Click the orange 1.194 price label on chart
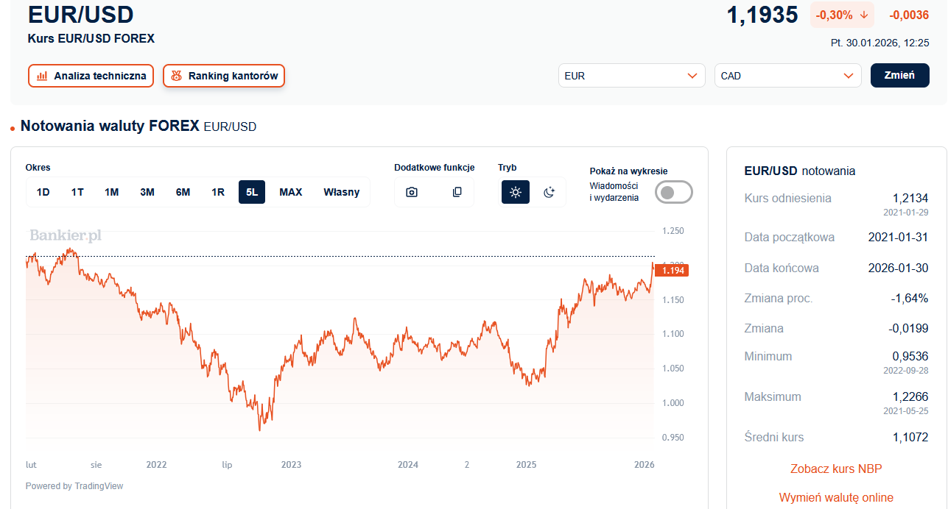 [x=672, y=270]
